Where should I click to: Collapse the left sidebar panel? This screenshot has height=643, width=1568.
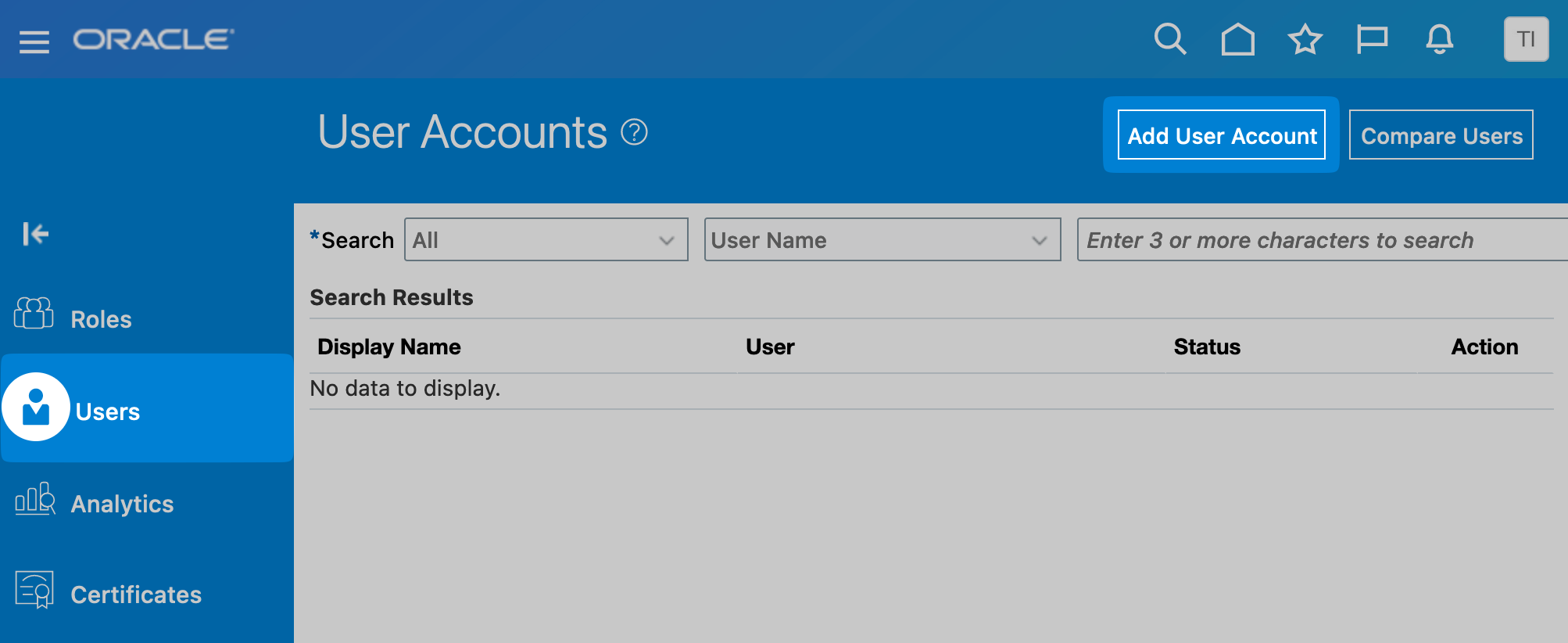click(x=35, y=233)
